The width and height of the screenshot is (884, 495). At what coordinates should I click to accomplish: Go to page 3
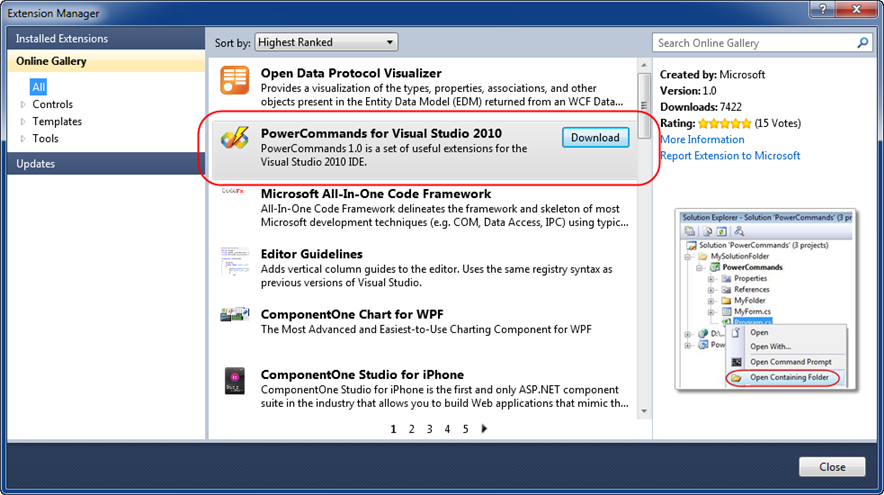(430, 429)
